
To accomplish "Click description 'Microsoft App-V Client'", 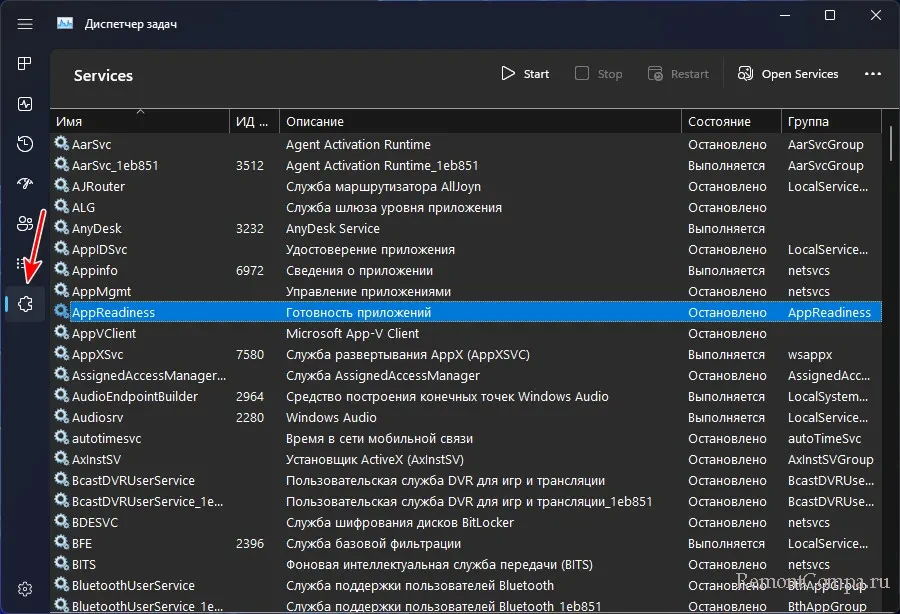I will (352, 333).
